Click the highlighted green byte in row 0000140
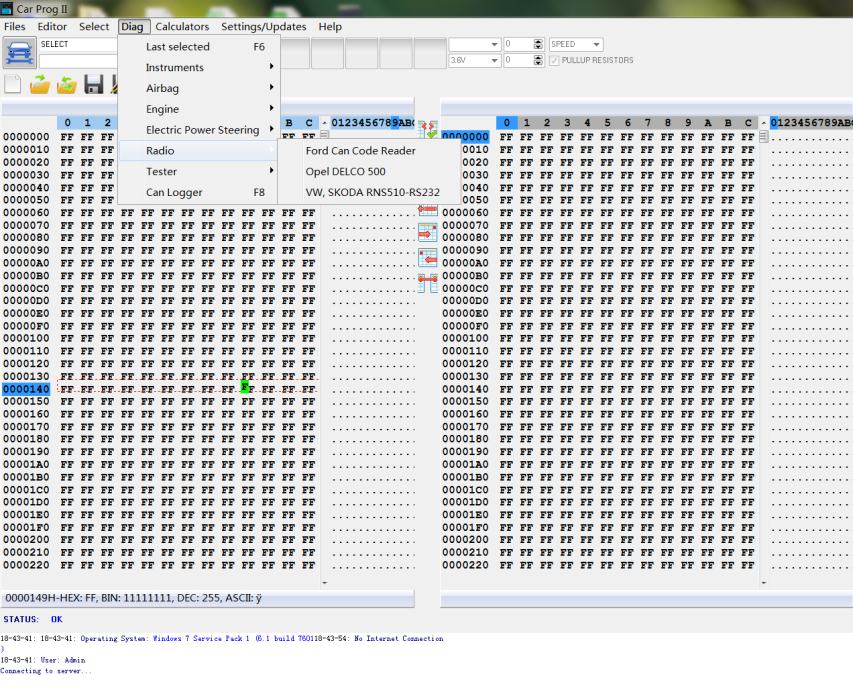 pos(245,388)
